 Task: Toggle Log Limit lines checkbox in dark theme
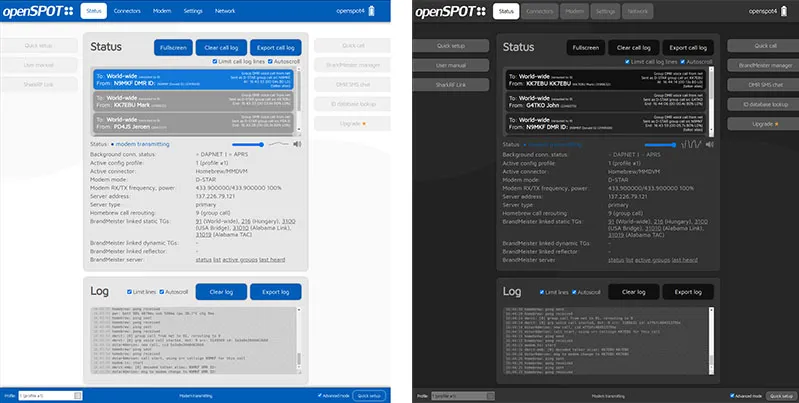pos(542,292)
